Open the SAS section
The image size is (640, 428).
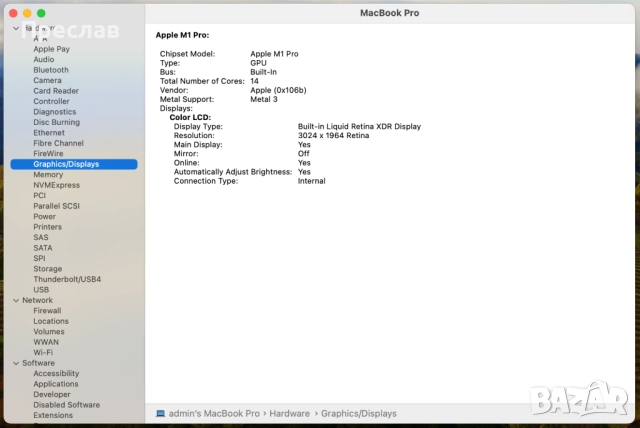(x=41, y=237)
